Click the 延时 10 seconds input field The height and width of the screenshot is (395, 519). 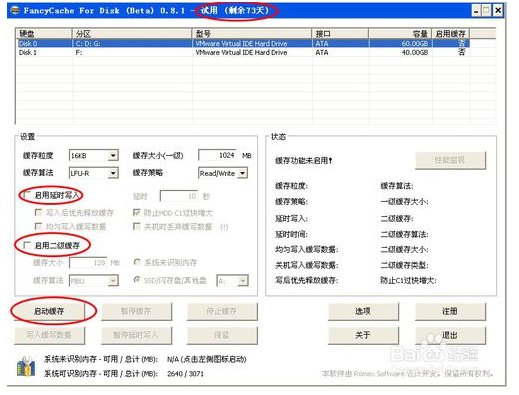tap(179, 196)
